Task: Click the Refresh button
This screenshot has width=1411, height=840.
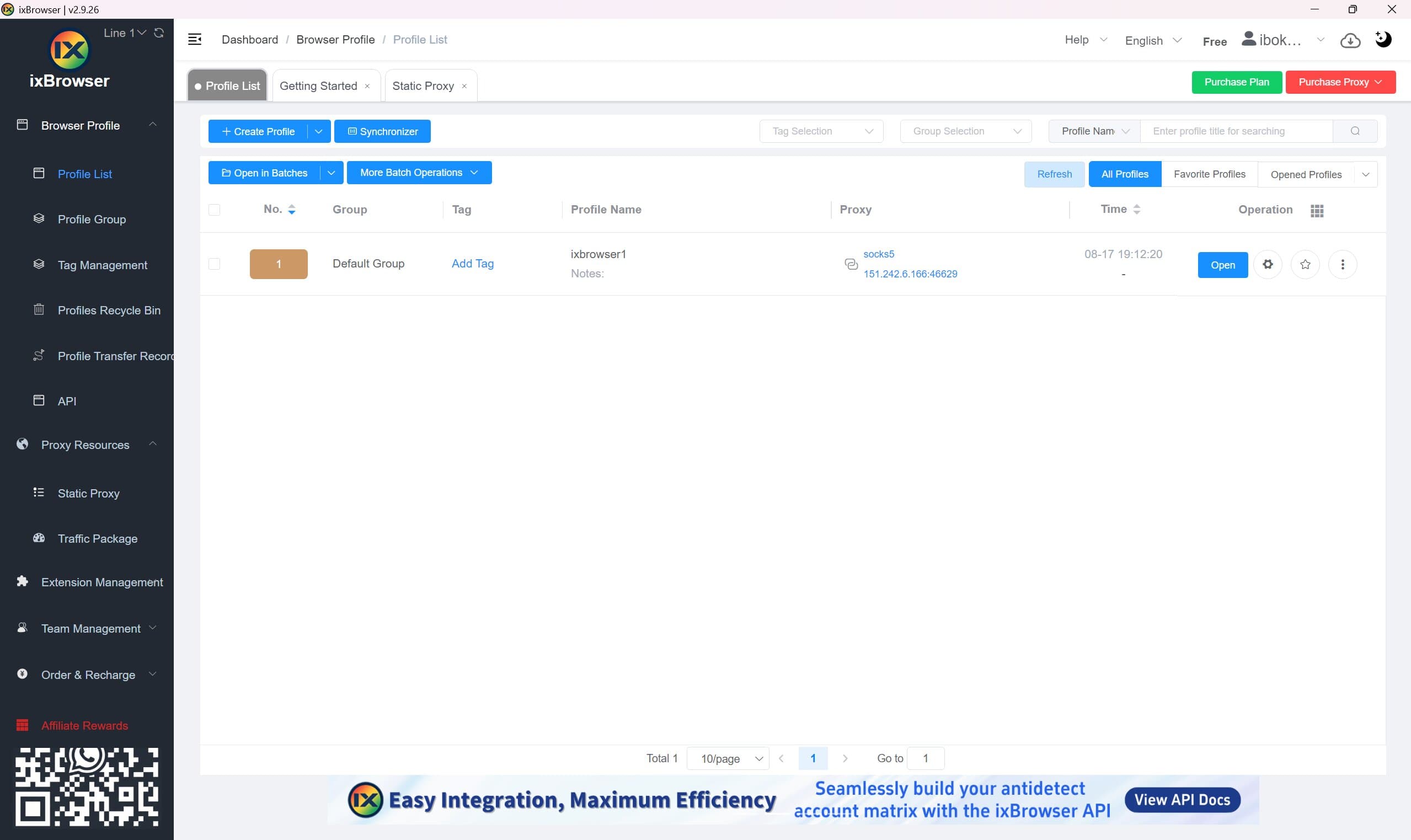Action: pyautogui.click(x=1054, y=174)
